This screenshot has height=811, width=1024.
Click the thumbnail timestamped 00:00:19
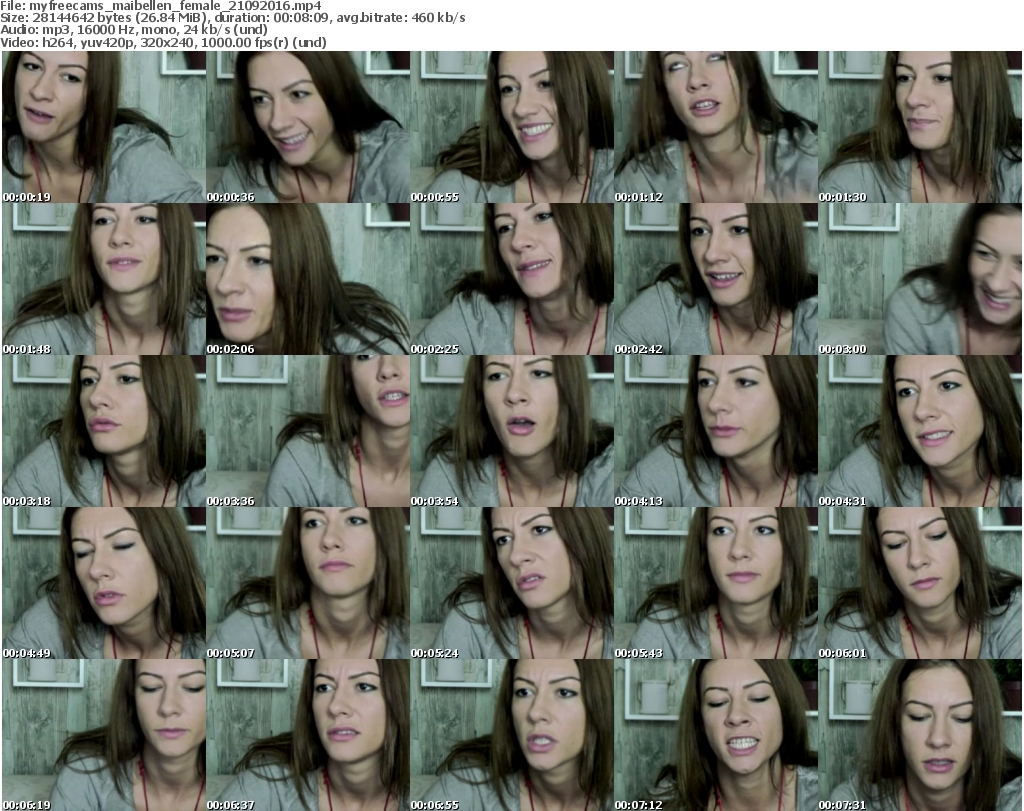click(x=104, y=127)
